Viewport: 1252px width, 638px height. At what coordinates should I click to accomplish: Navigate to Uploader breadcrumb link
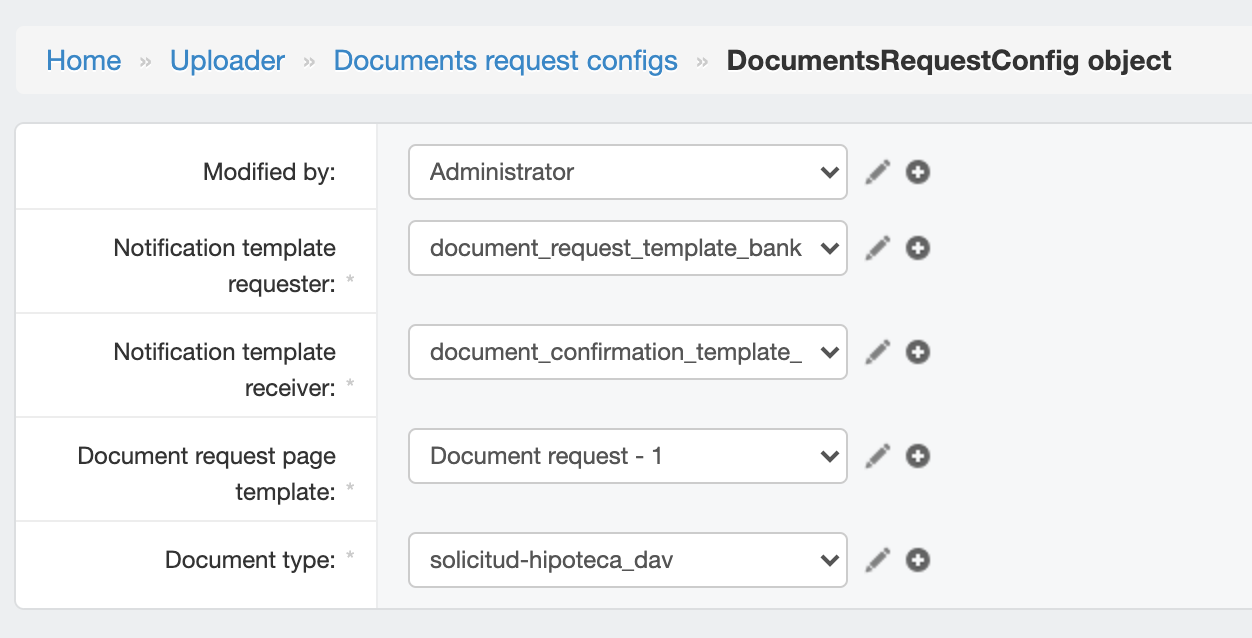tap(227, 61)
